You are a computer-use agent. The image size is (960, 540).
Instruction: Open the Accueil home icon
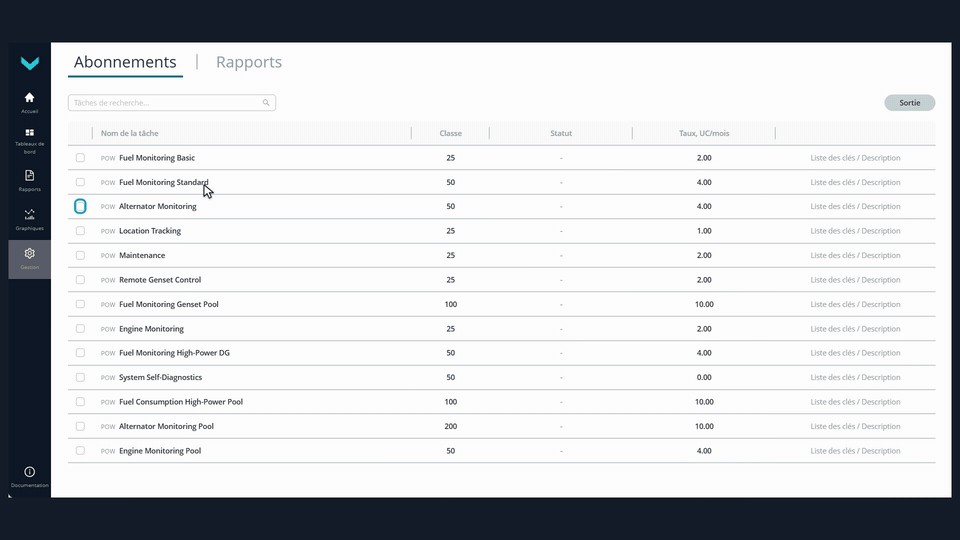point(29,97)
